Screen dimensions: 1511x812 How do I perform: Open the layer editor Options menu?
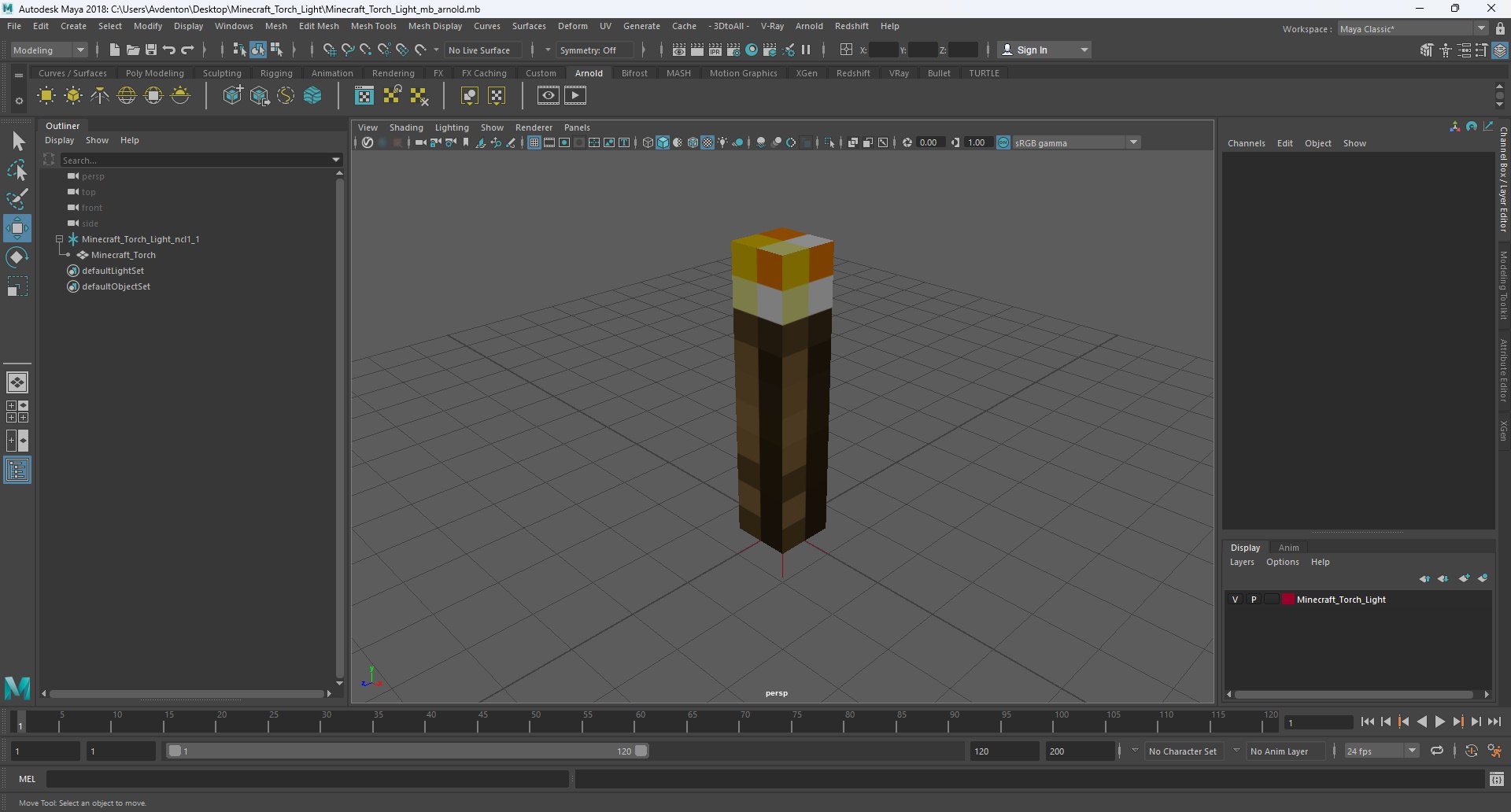tap(1282, 562)
